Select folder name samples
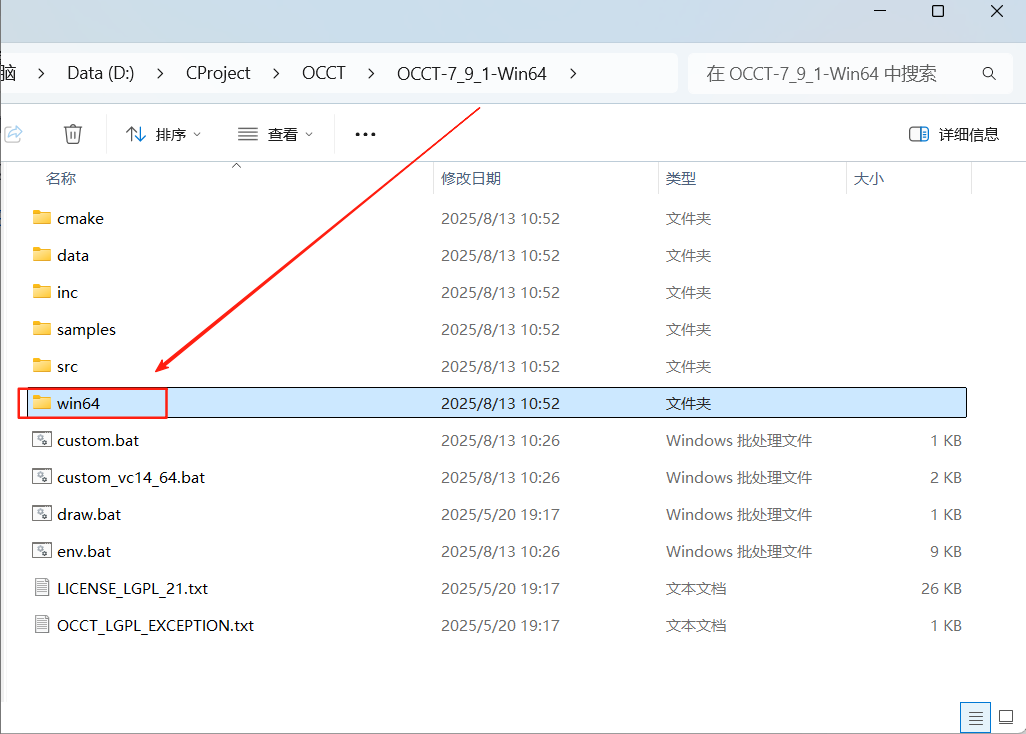1026x734 pixels. (86, 330)
